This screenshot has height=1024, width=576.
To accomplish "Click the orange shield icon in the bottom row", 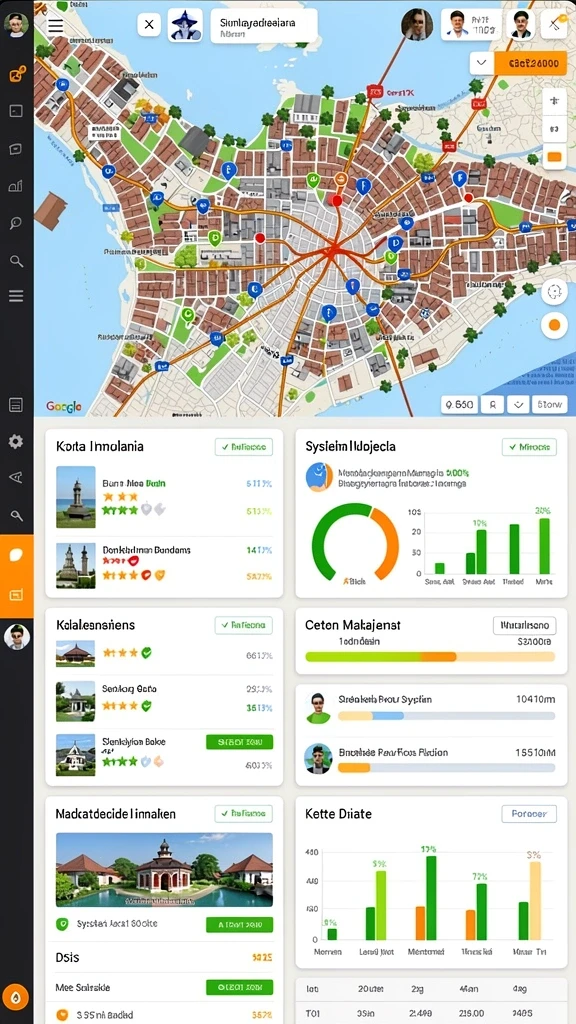I will click(x=62, y=1015).
